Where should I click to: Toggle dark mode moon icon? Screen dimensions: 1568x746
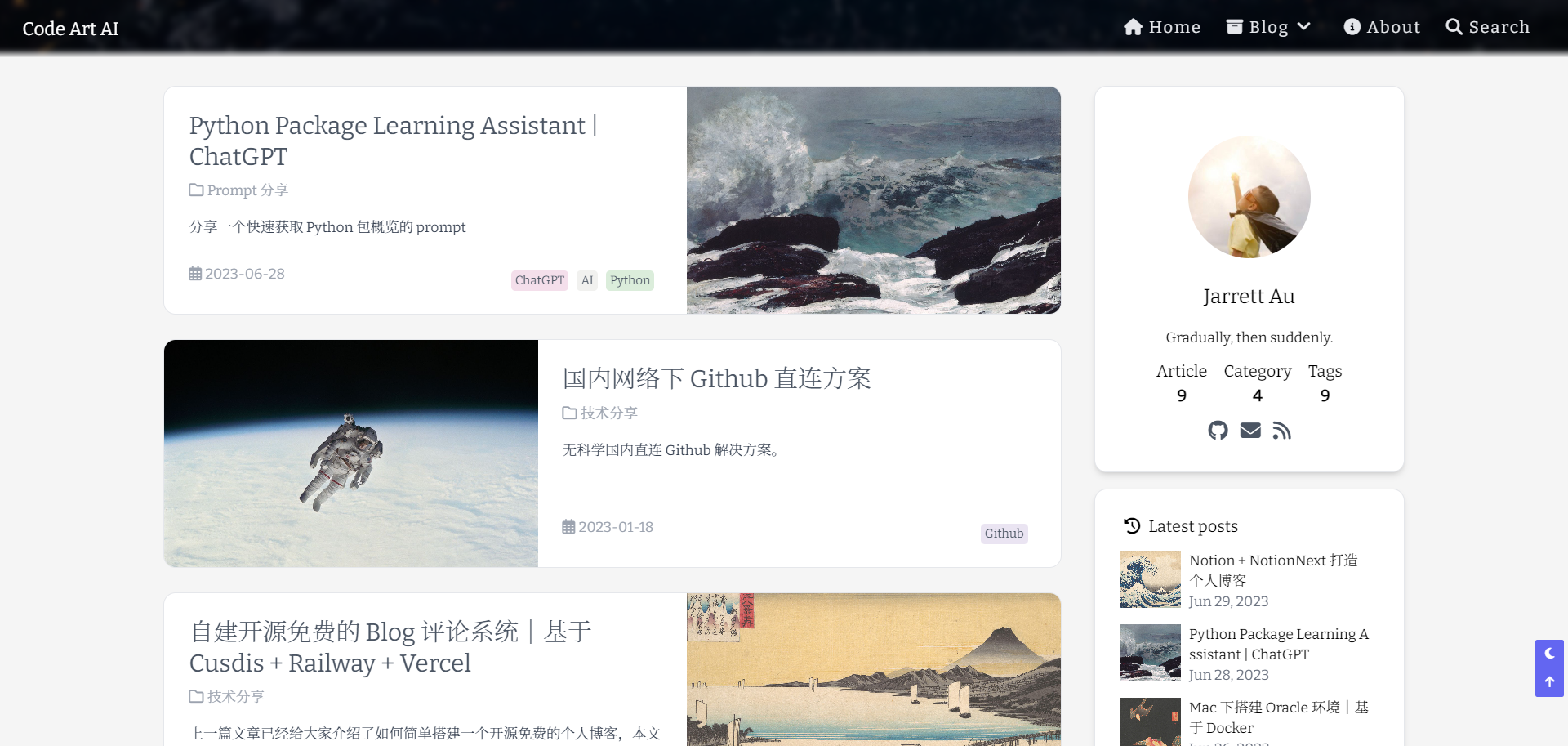pos(1549,654)
